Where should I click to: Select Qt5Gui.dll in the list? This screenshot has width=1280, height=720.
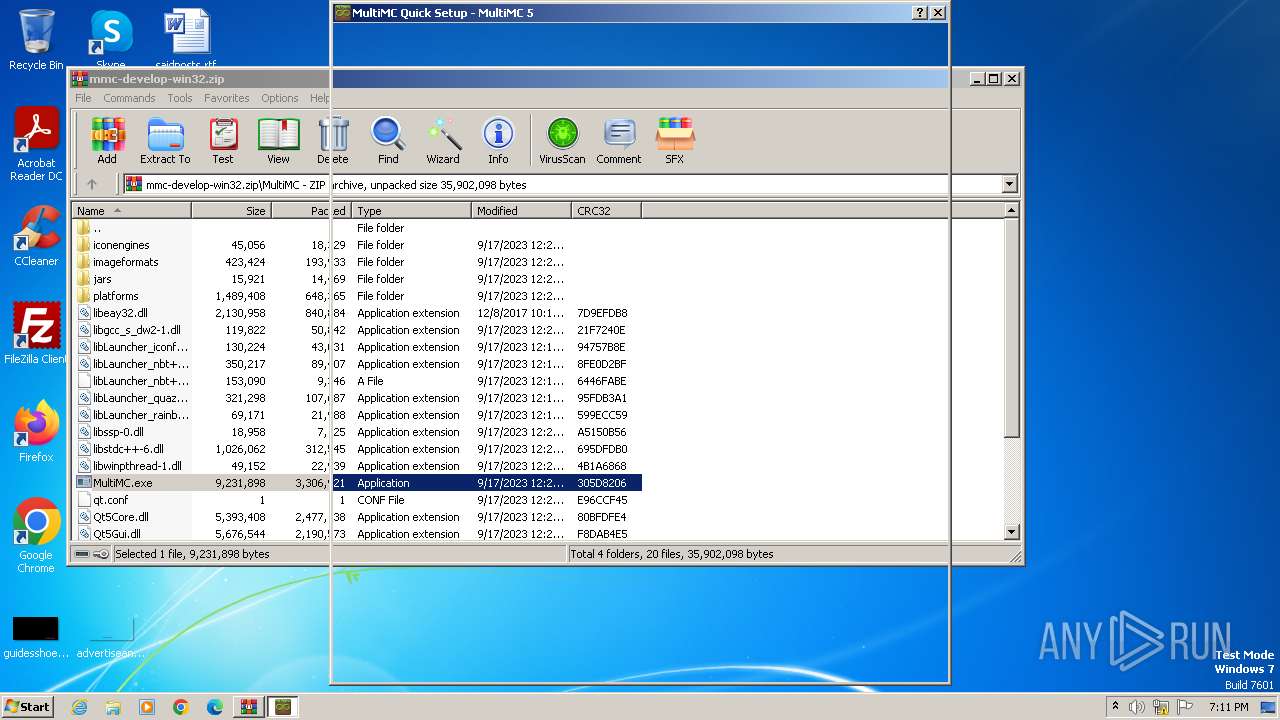[117, 534]
